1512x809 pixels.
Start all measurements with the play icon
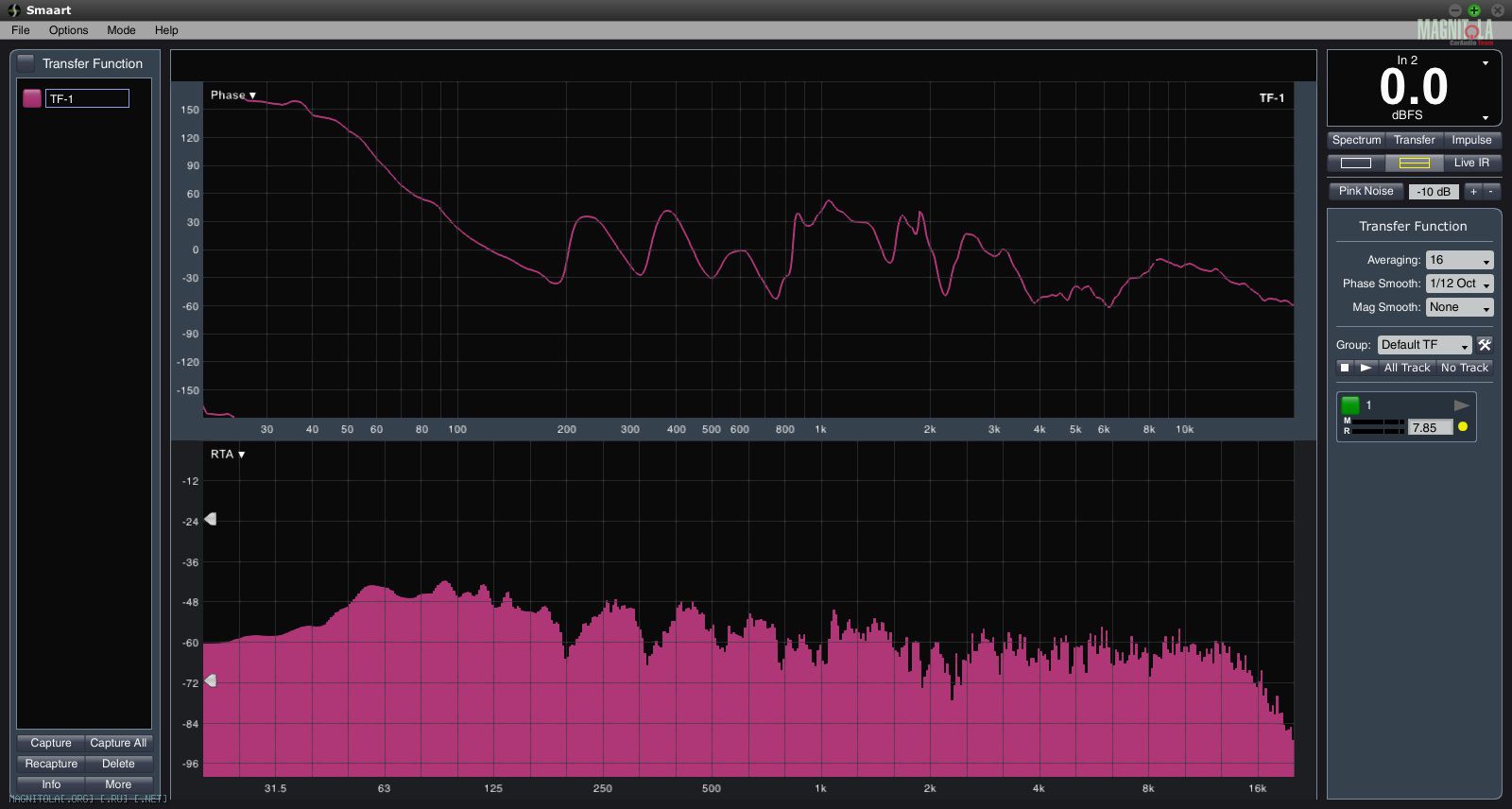pos(1366,368)
